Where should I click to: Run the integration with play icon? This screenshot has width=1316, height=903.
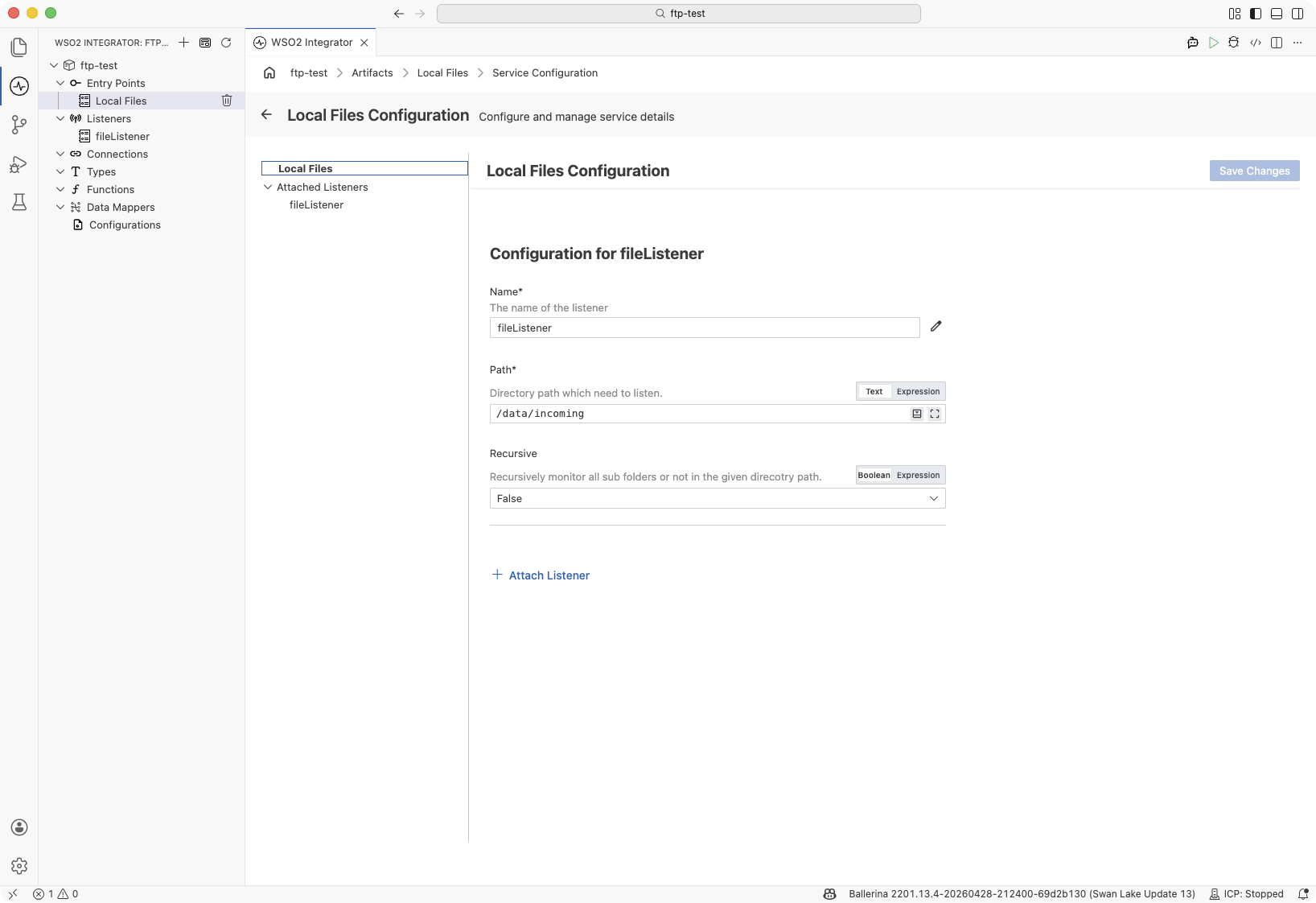pos(1214,43)
